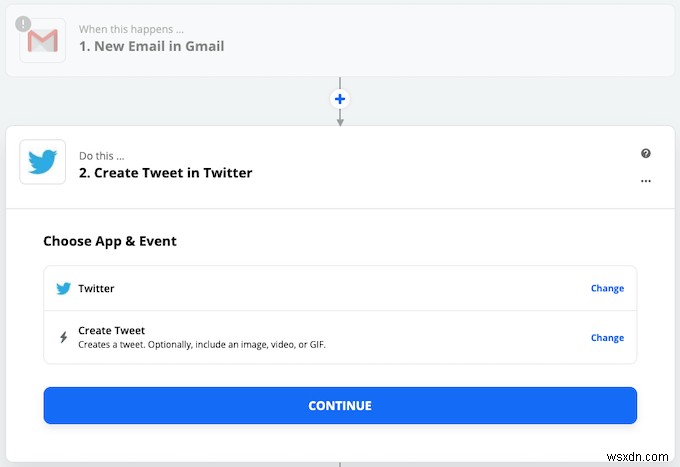Click the connector arrow below the plus button

340,120
